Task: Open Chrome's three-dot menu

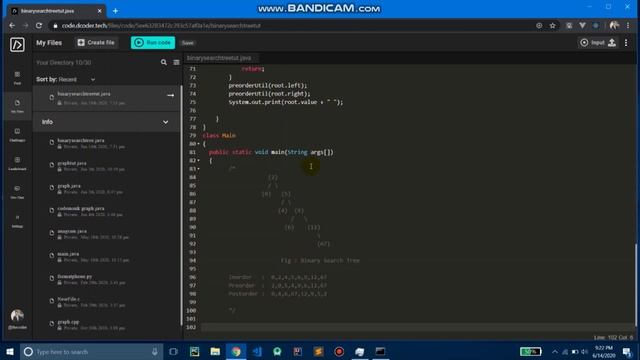Action: point(628,25)
